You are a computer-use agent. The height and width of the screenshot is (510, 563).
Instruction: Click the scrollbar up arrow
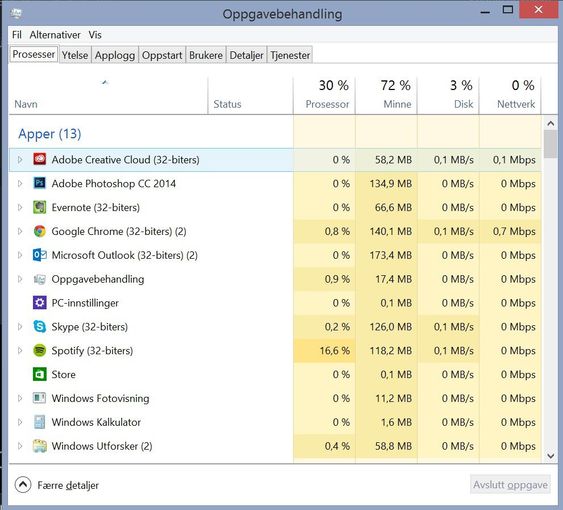551,123
